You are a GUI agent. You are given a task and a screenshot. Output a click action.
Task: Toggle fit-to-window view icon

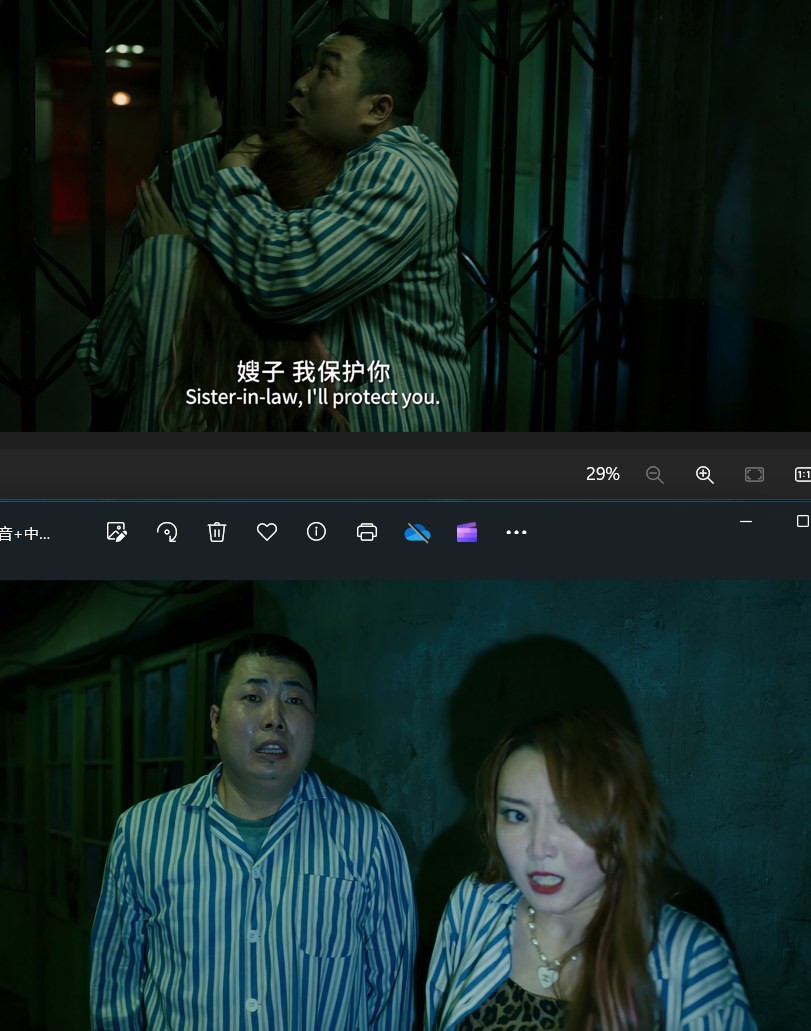tap(754, 475)
